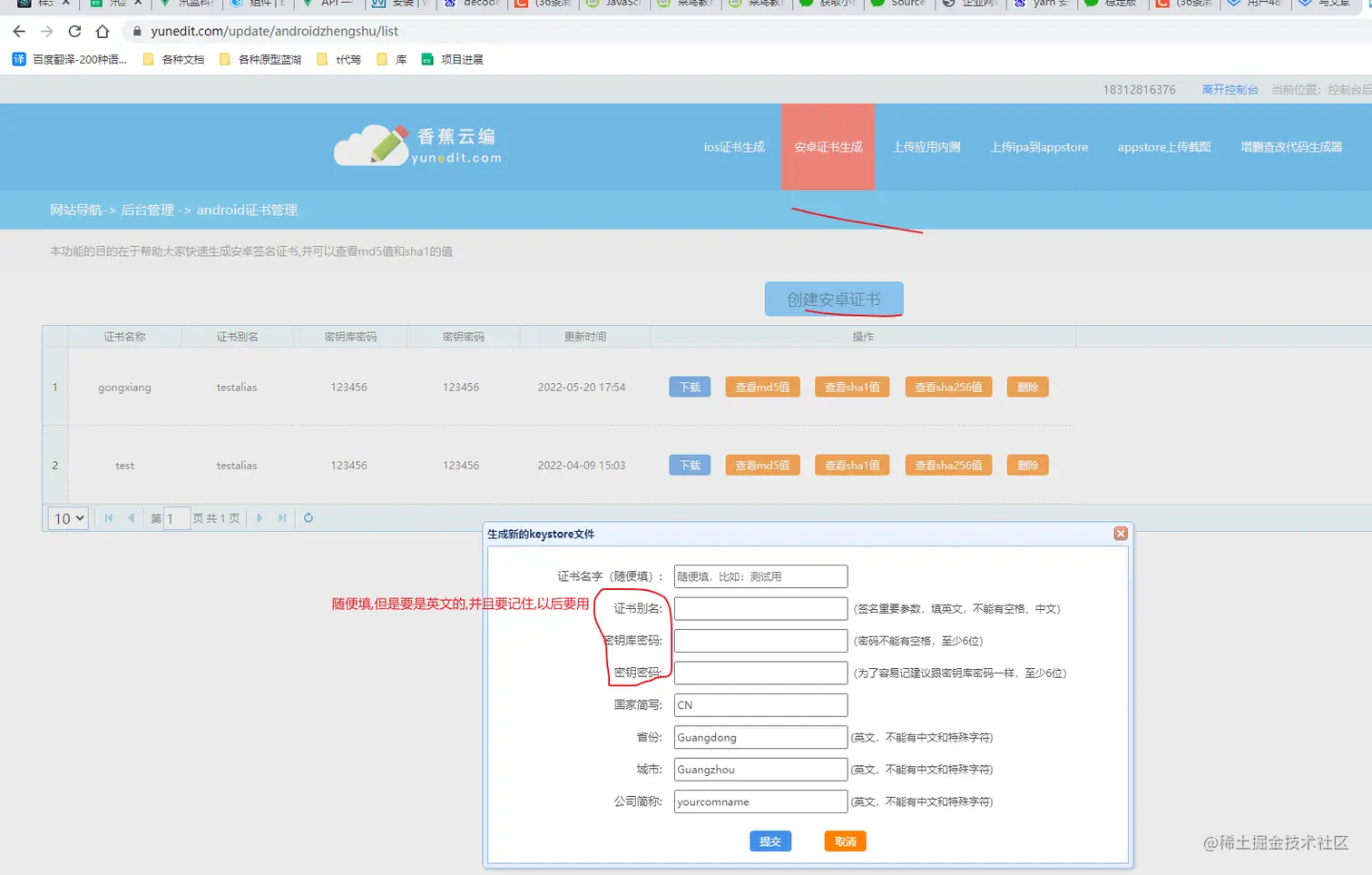Click the 2022-05-20 17:54 timestamp cell
1372x875 pixels.
click(582, 388)
